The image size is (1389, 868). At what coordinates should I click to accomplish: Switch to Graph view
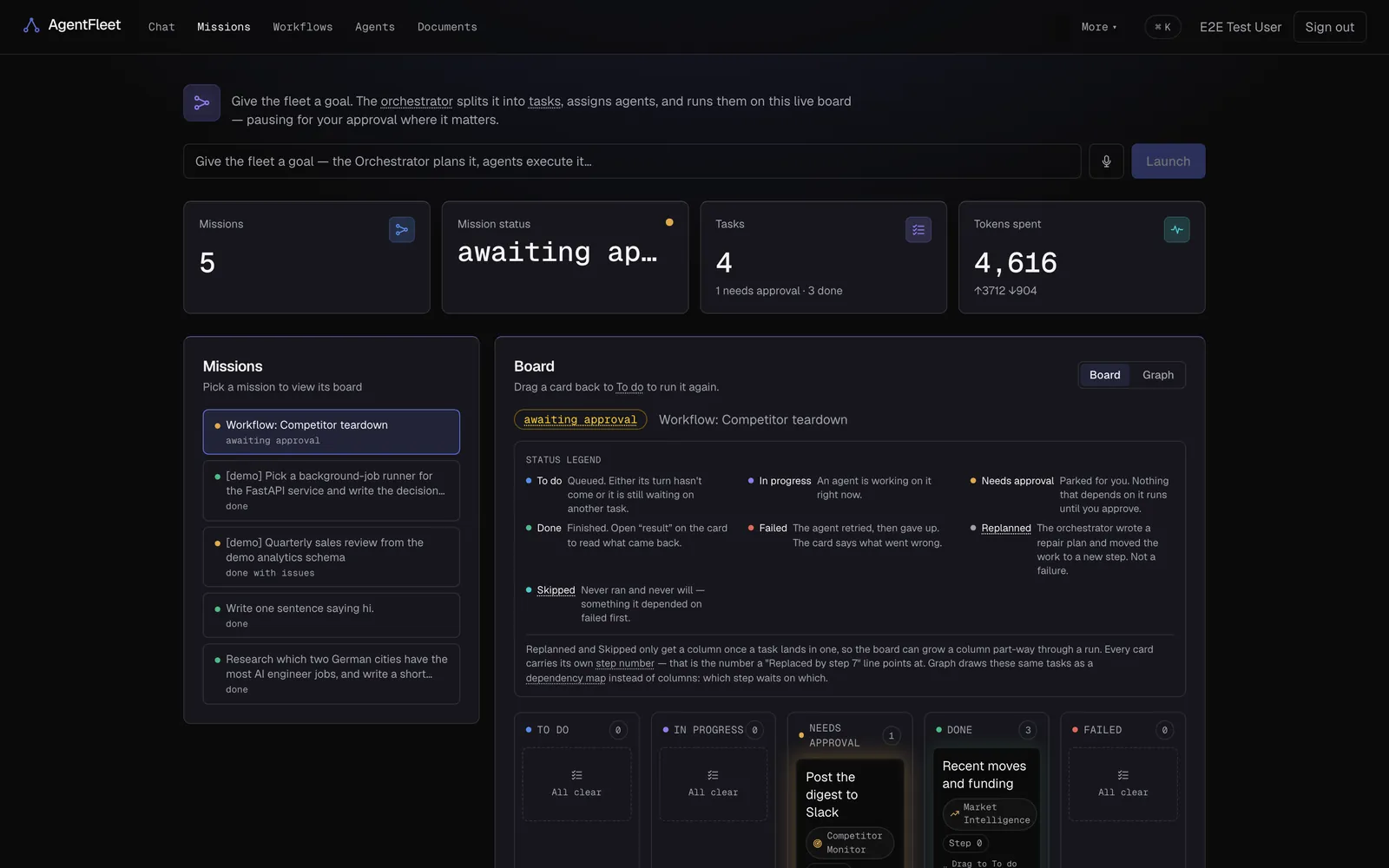1157,375
